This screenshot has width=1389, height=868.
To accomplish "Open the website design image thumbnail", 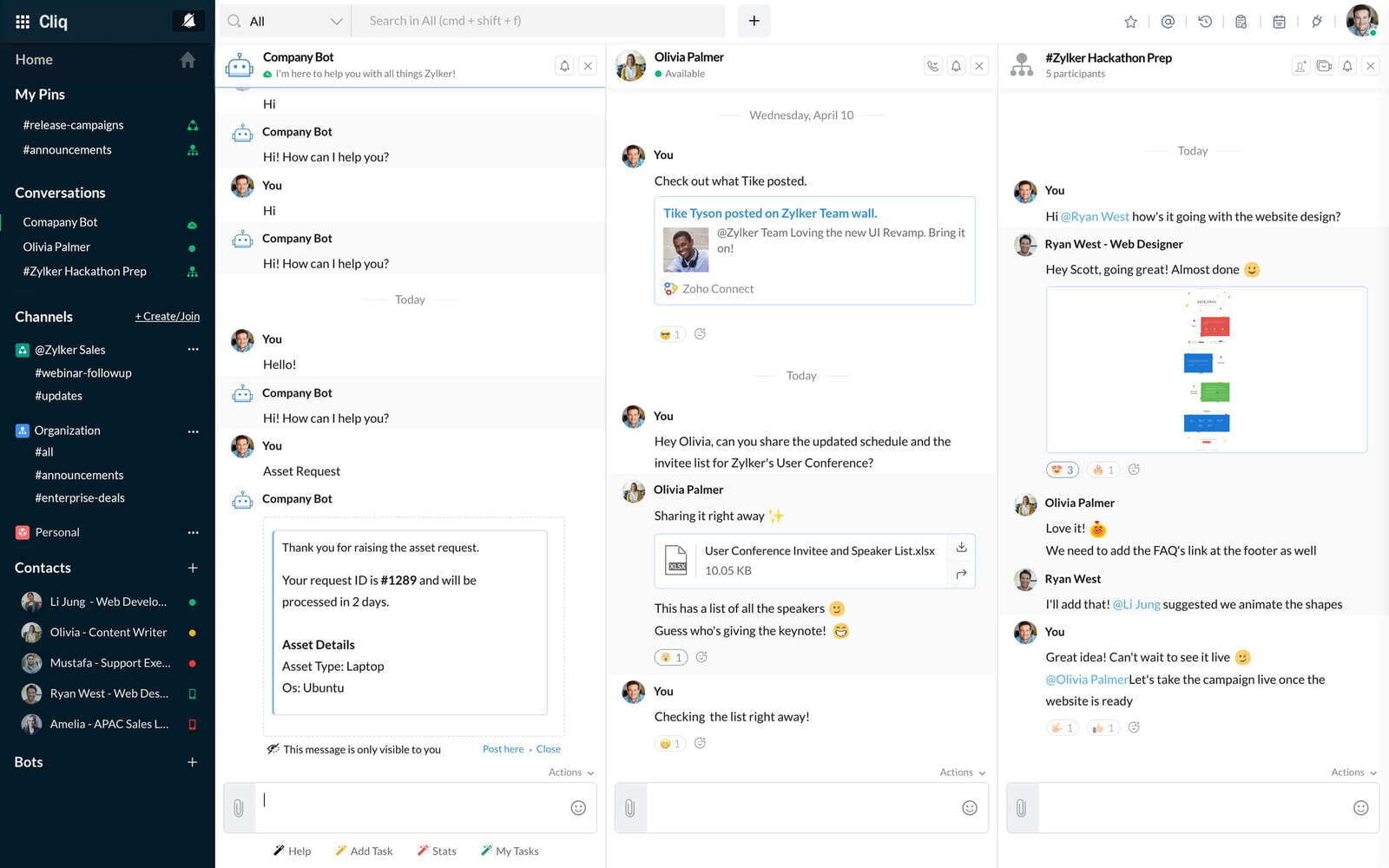I will [x=1206, y=369].
